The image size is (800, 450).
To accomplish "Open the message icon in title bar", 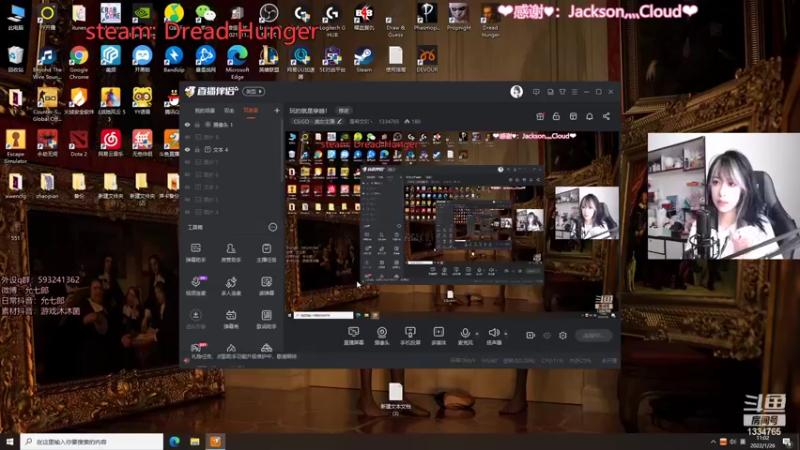I will pyautogui.click(x=536, y=92).
